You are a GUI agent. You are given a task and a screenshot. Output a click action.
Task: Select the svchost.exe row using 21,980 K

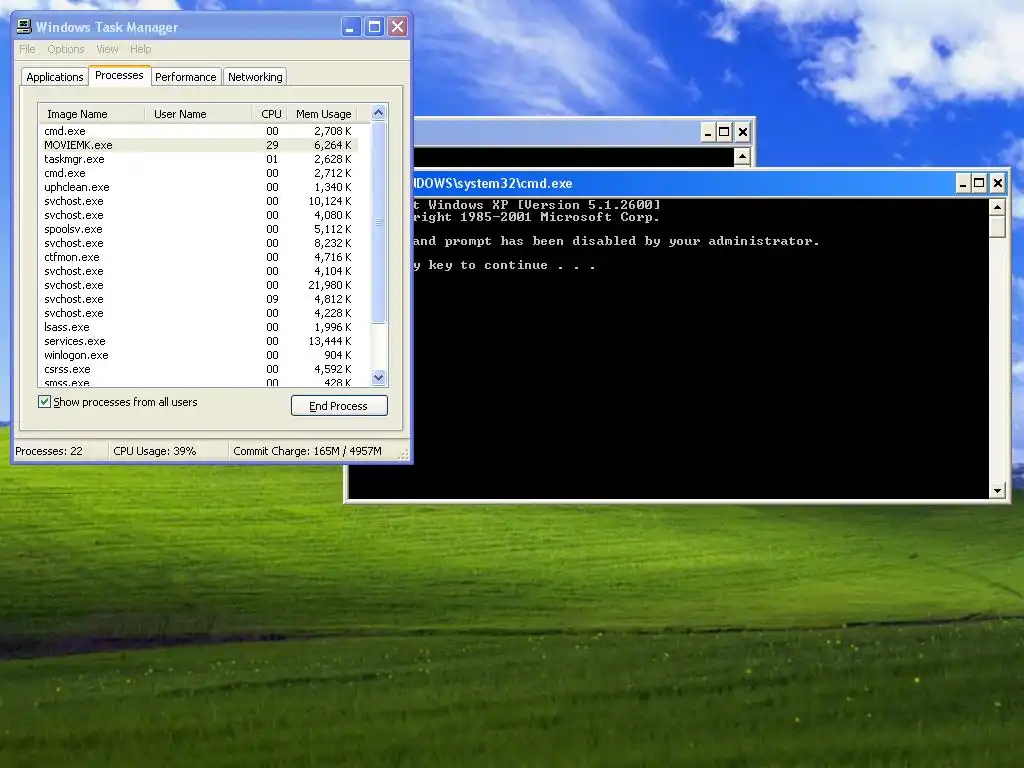[199, 285]
